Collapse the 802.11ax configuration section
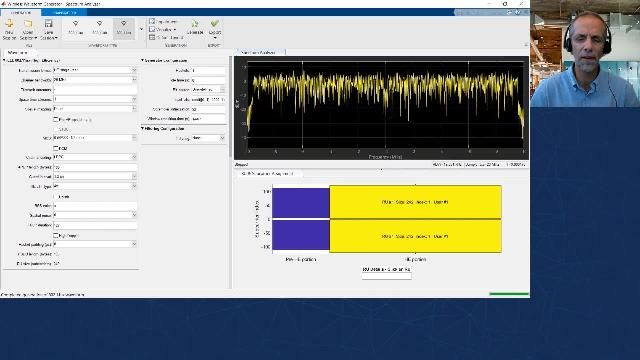The width and height of the screenshot is (640, 360). (x=4, y=60)
